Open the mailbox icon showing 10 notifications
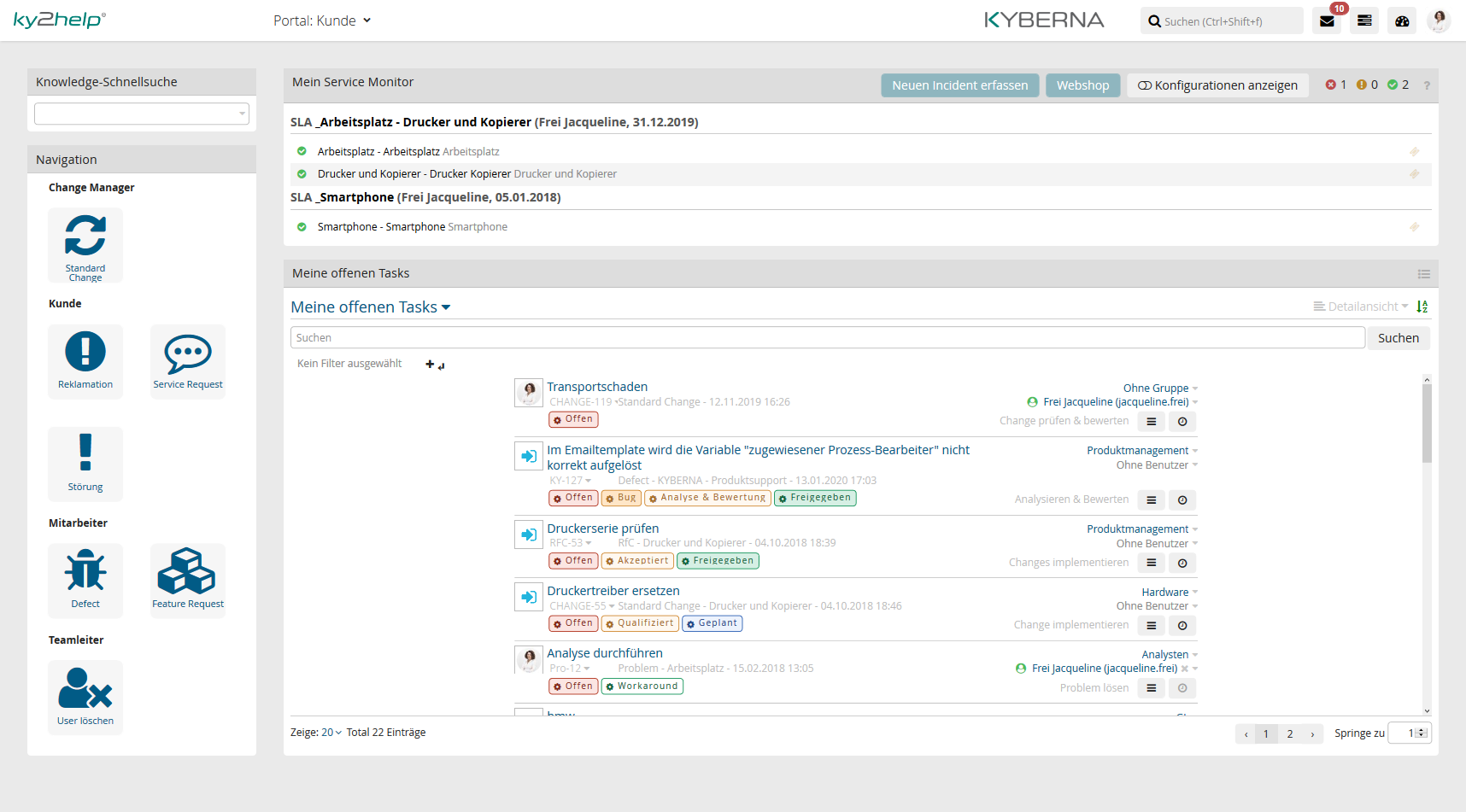The image size is (1466, 812). (1327, 20)
